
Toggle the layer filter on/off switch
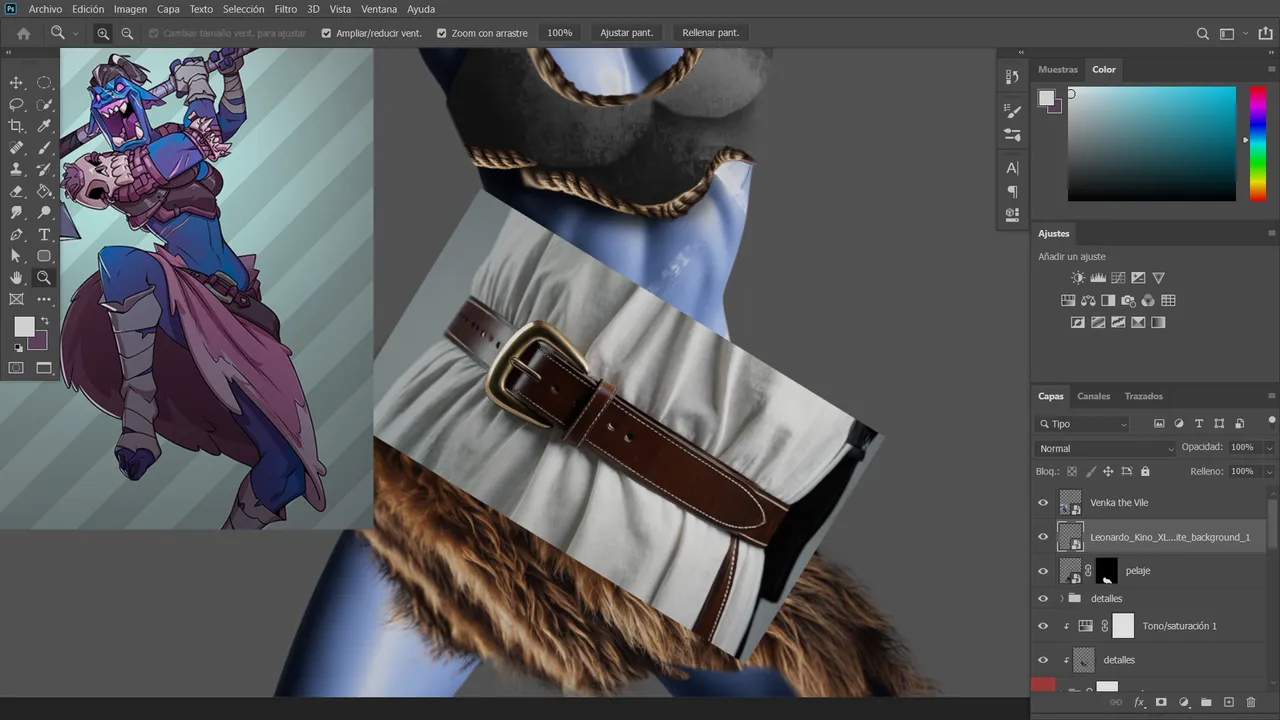pyautogui.click(x=1271, y=422)
